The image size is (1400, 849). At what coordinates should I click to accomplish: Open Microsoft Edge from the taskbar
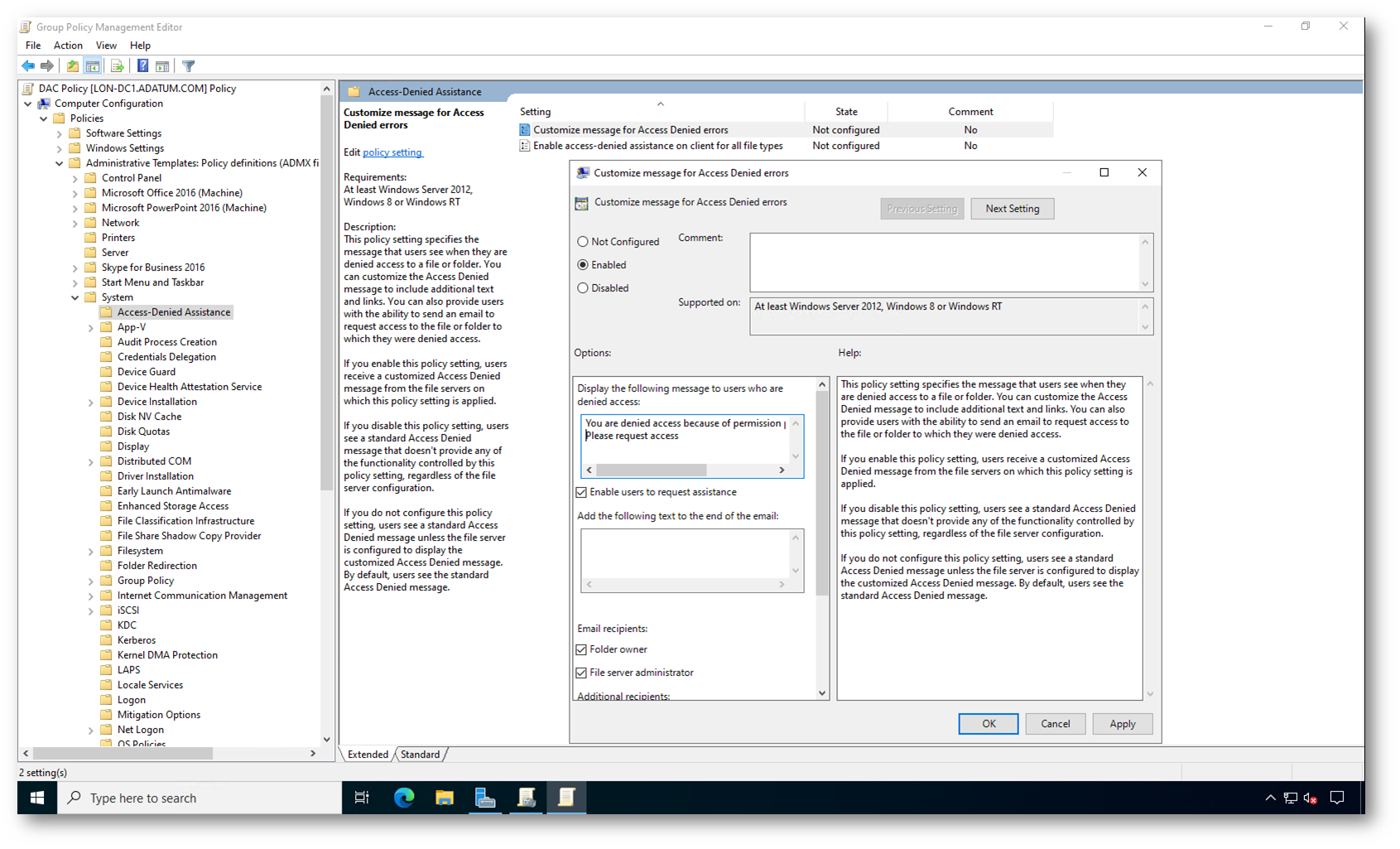click(404, 798)
